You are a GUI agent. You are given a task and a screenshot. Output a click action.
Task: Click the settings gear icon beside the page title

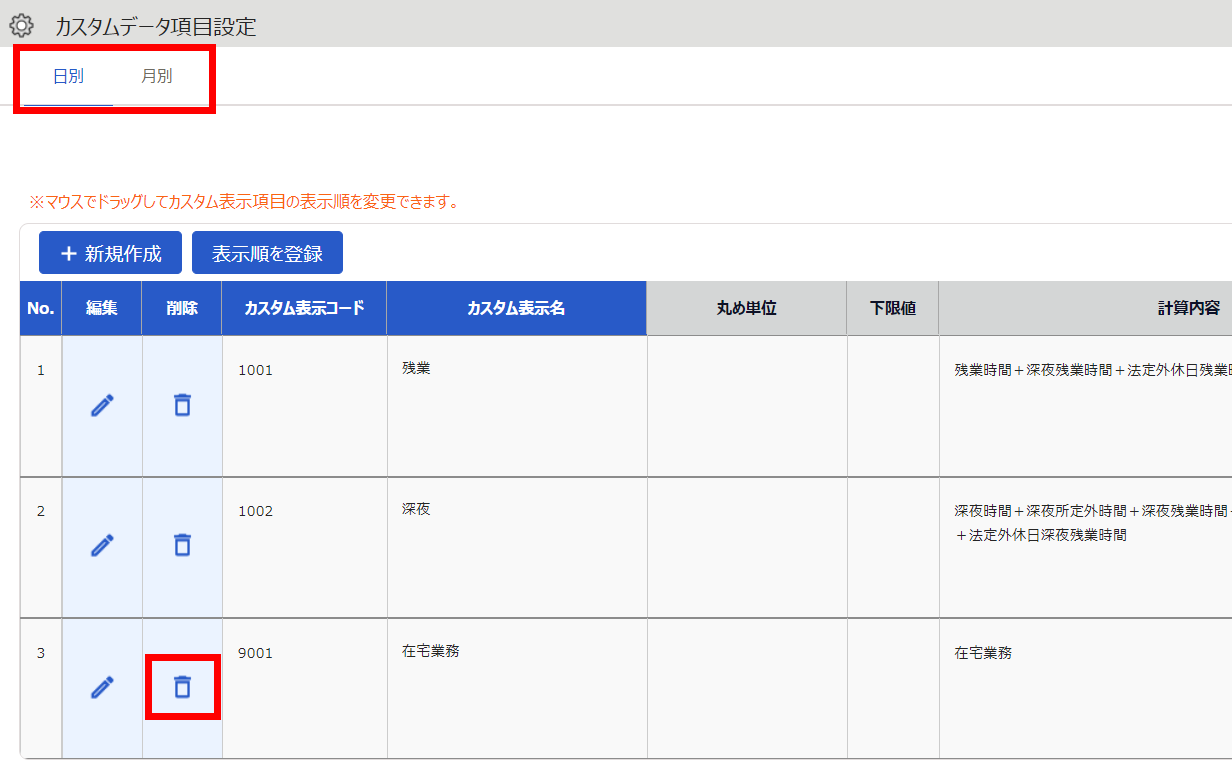pos(21,26)
